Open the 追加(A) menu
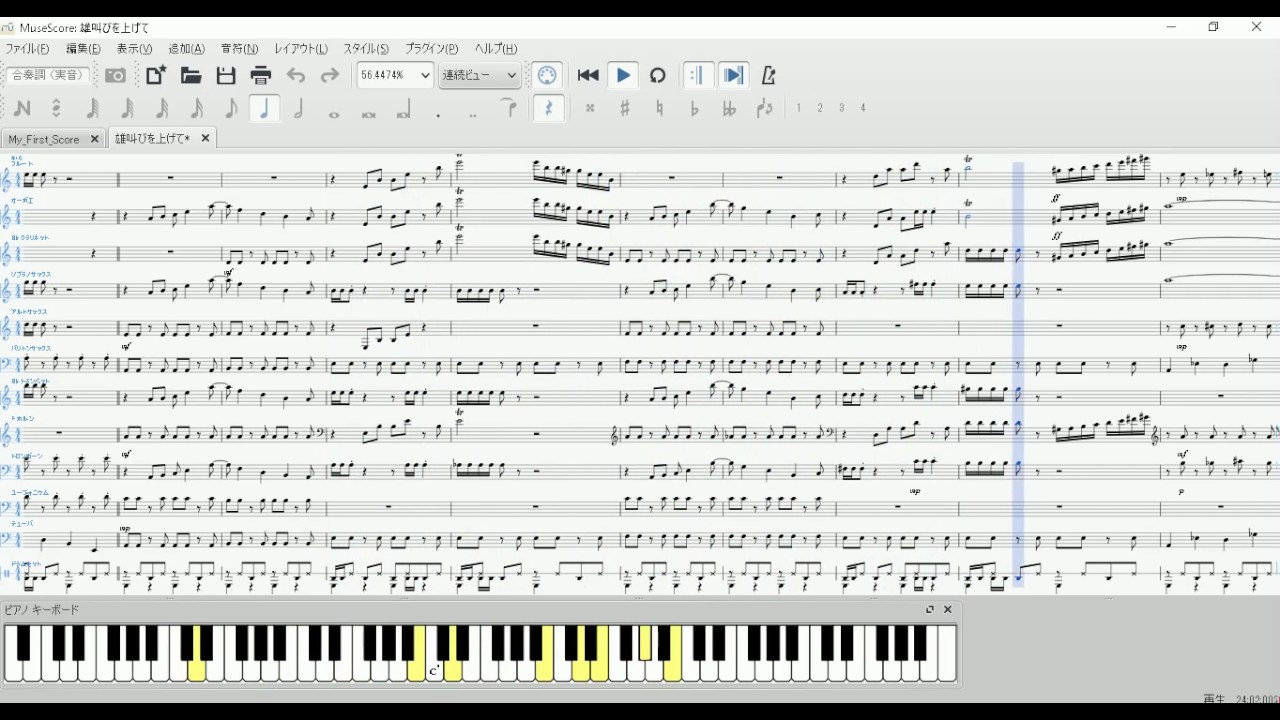This screenshot has height=720, width=1280. (187, 48)
